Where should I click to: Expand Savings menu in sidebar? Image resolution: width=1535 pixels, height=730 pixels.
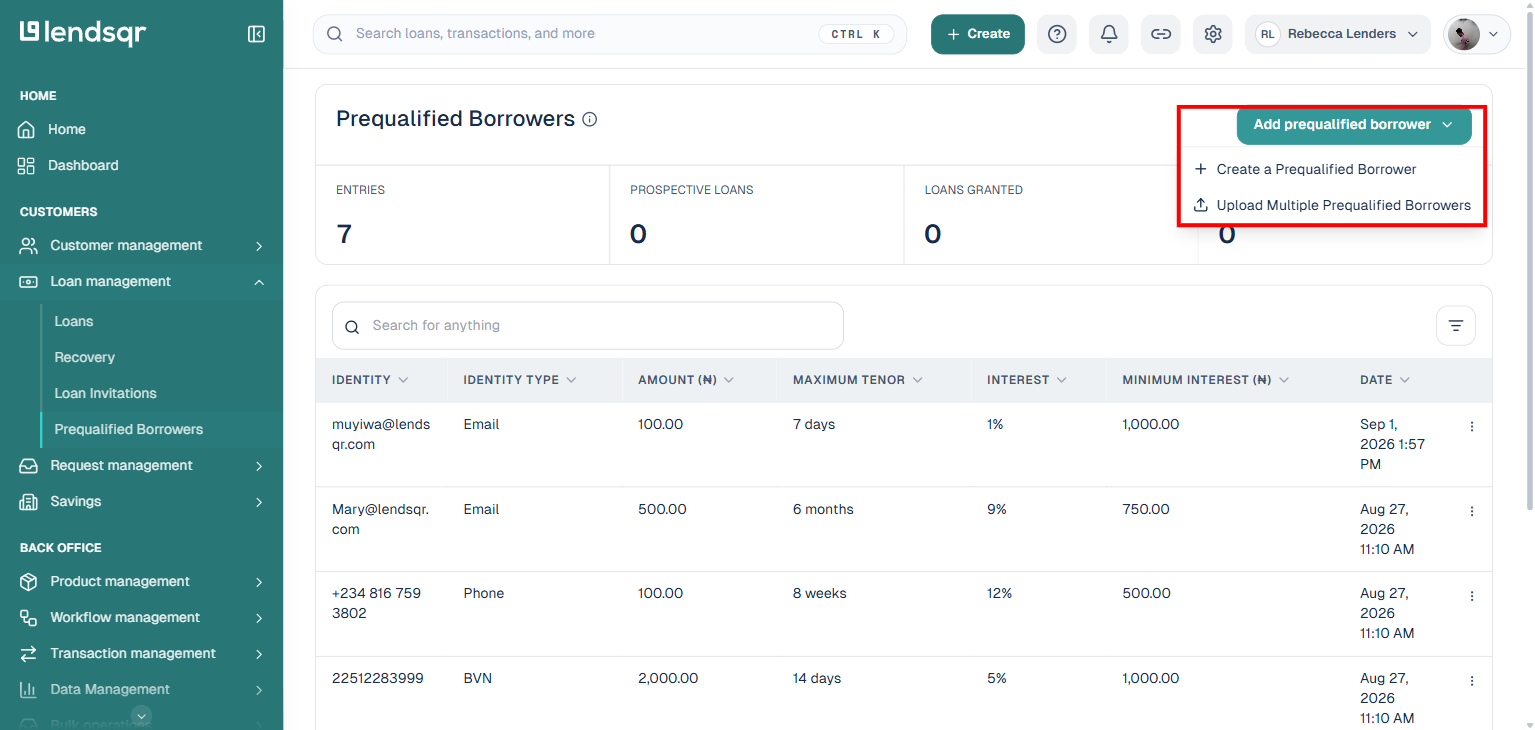142,502
